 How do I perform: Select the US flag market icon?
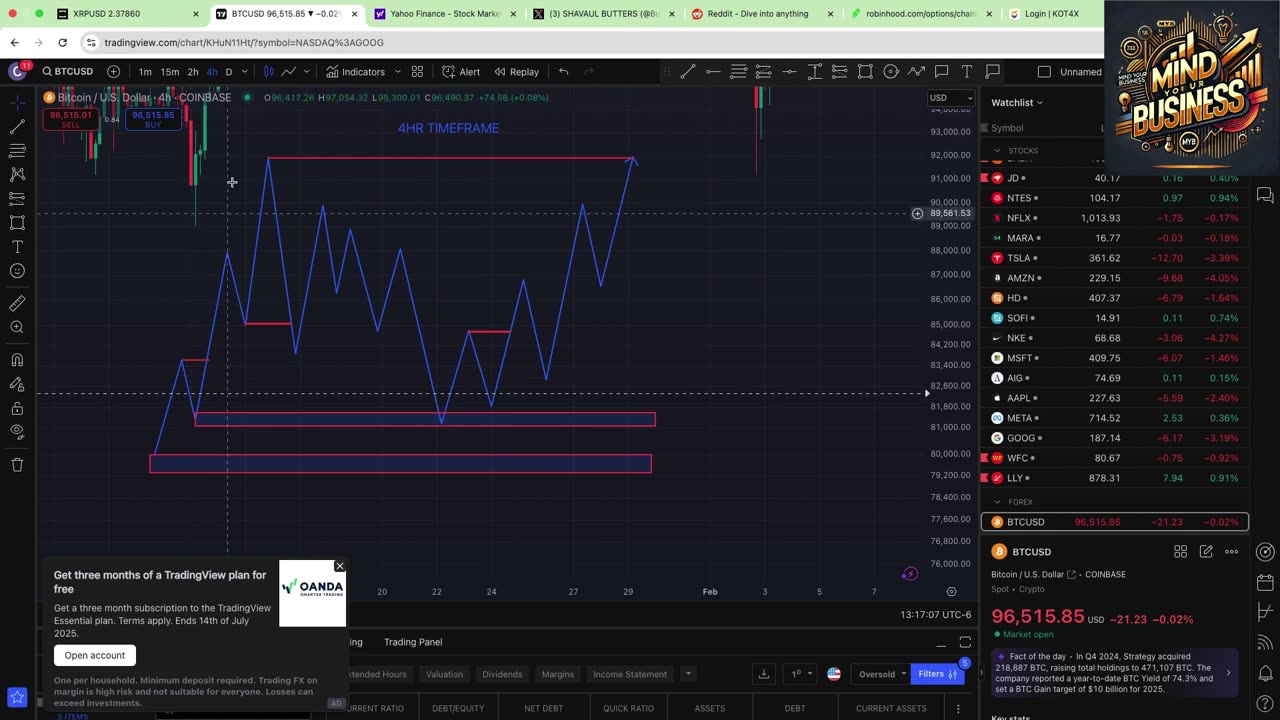tap(834, 674)
